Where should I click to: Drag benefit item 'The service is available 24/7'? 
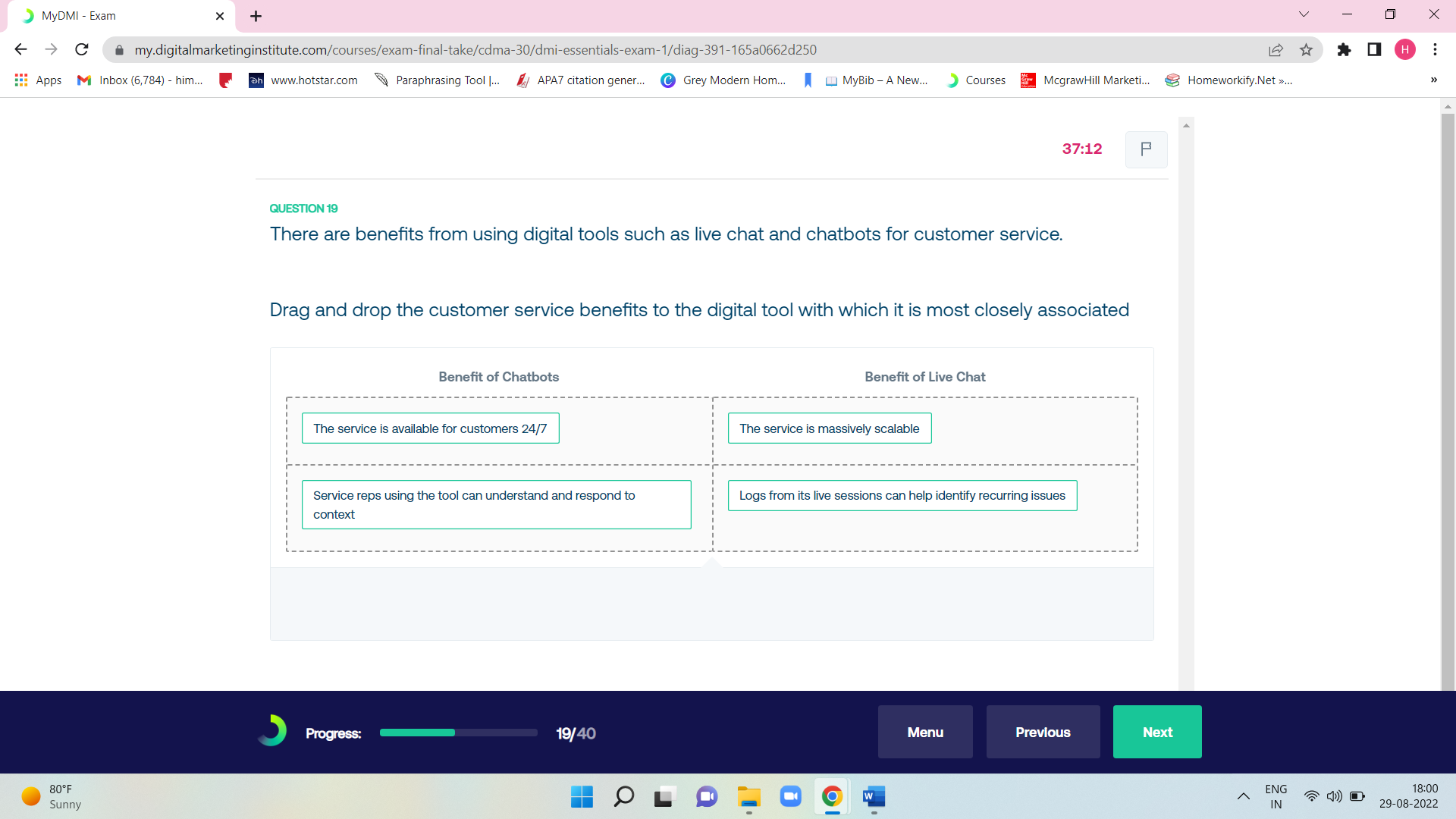click(430, 428)
